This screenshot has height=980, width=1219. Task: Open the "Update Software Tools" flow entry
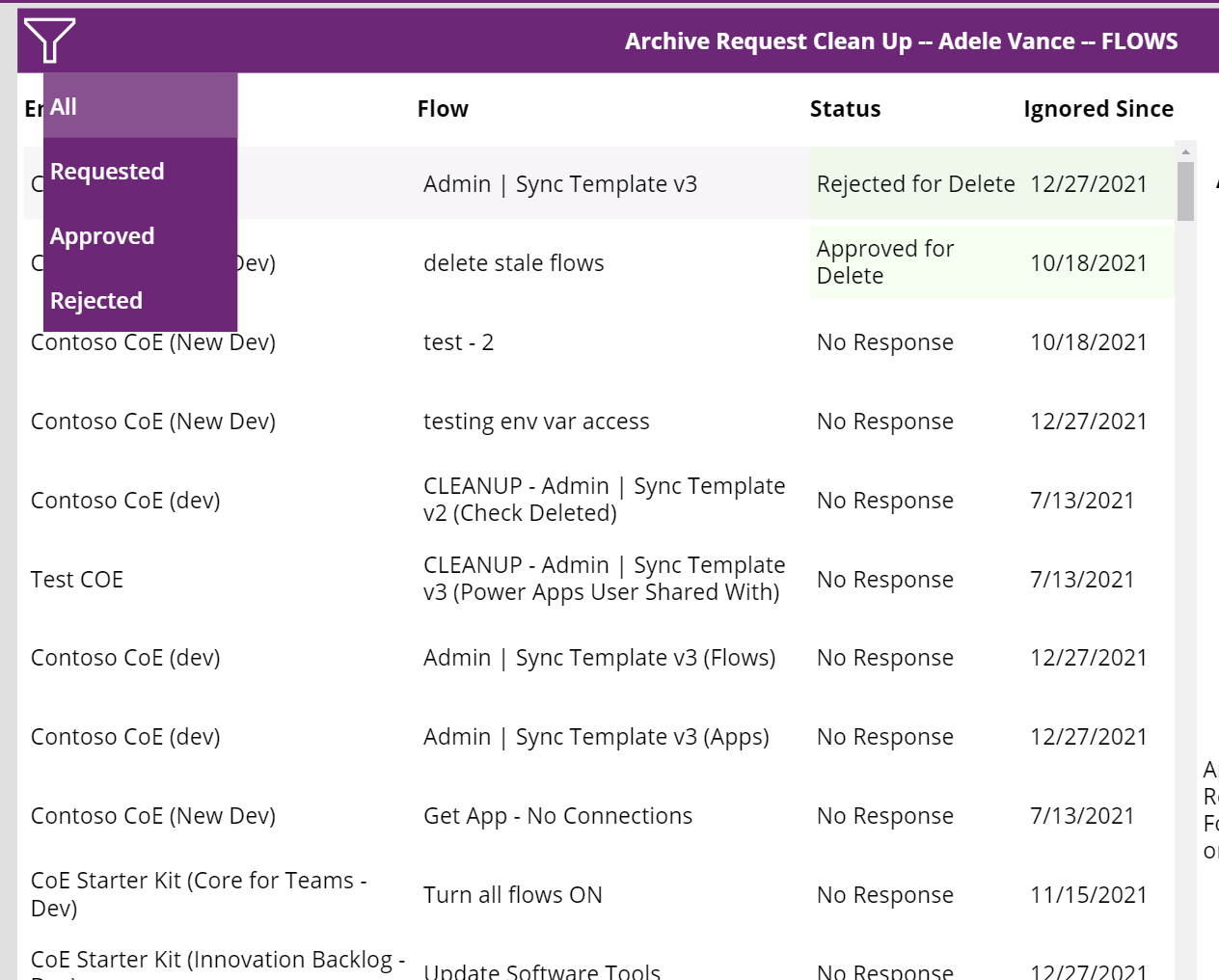(x=542, y=969)
